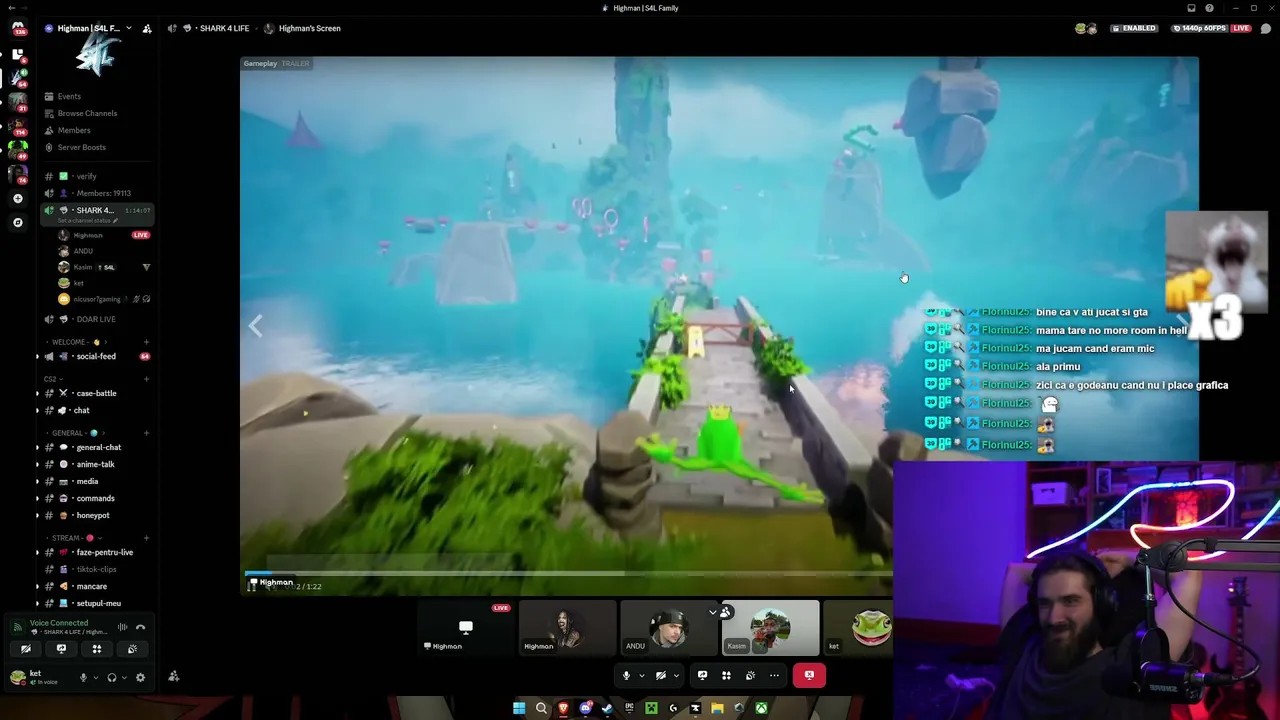Screen dimensions: 1280x720
Task: Leave voice via Voice Connected hang-up icon
Action: 140,627
